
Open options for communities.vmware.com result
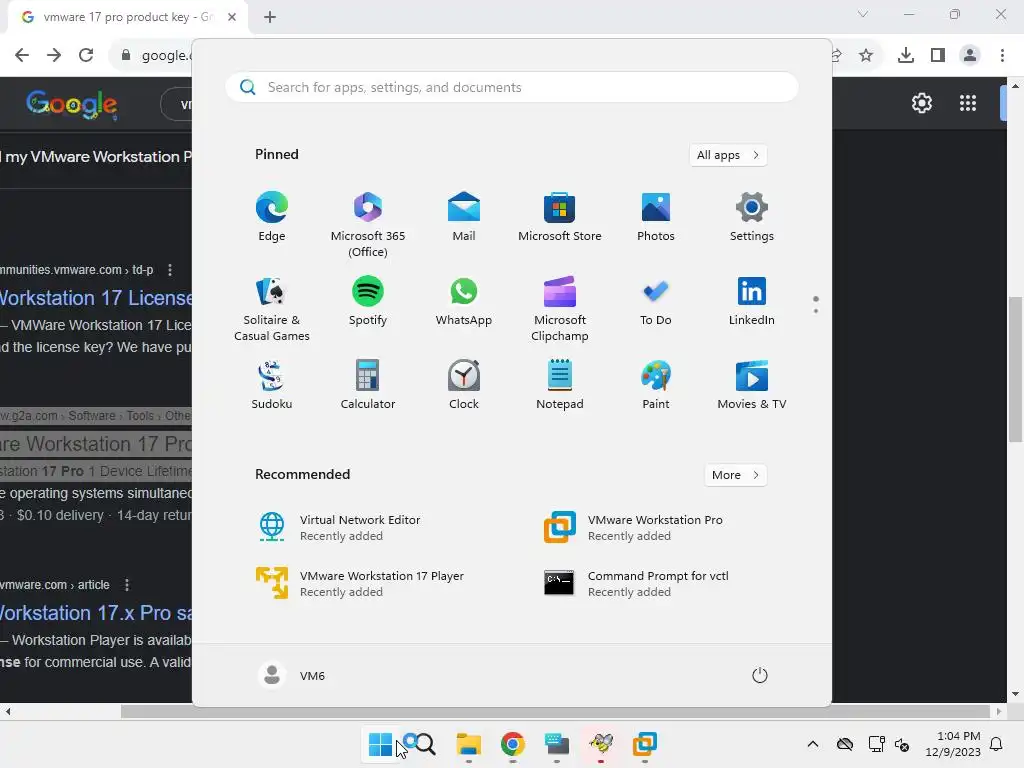(x=170, y=270)
